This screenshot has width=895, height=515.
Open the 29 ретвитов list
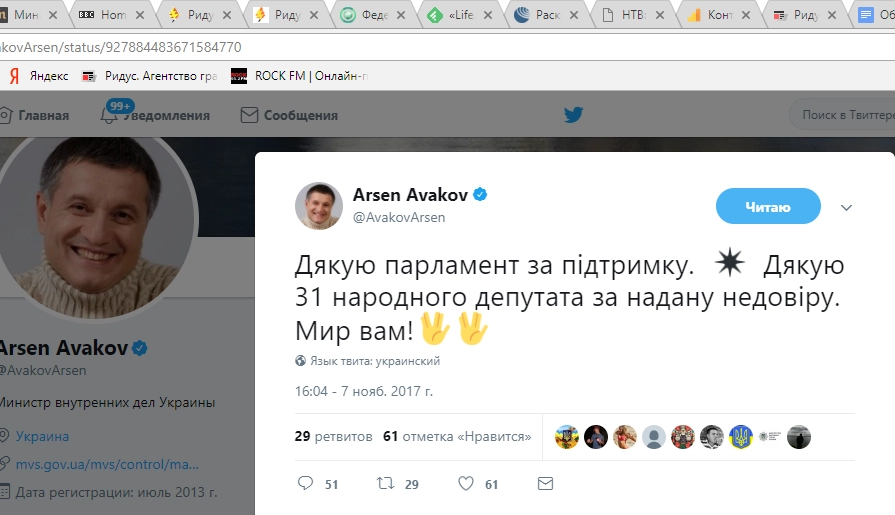coord(333,436)
